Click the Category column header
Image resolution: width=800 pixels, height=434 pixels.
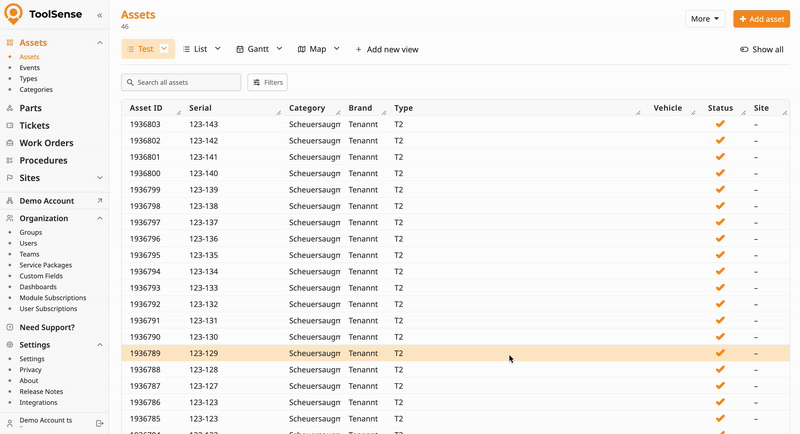[307, 108]
